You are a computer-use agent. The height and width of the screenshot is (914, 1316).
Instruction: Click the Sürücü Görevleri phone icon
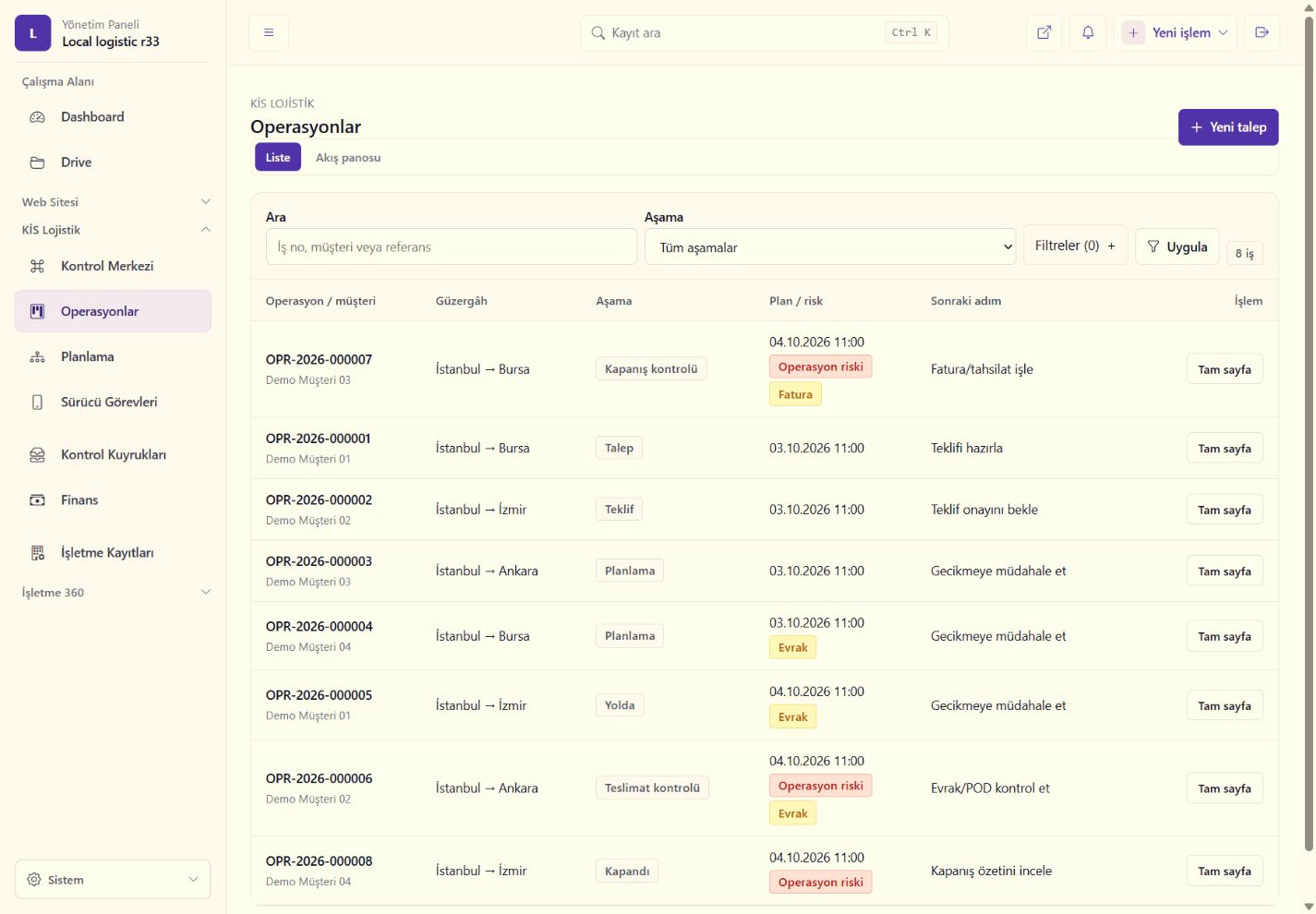tap(37, 402)
